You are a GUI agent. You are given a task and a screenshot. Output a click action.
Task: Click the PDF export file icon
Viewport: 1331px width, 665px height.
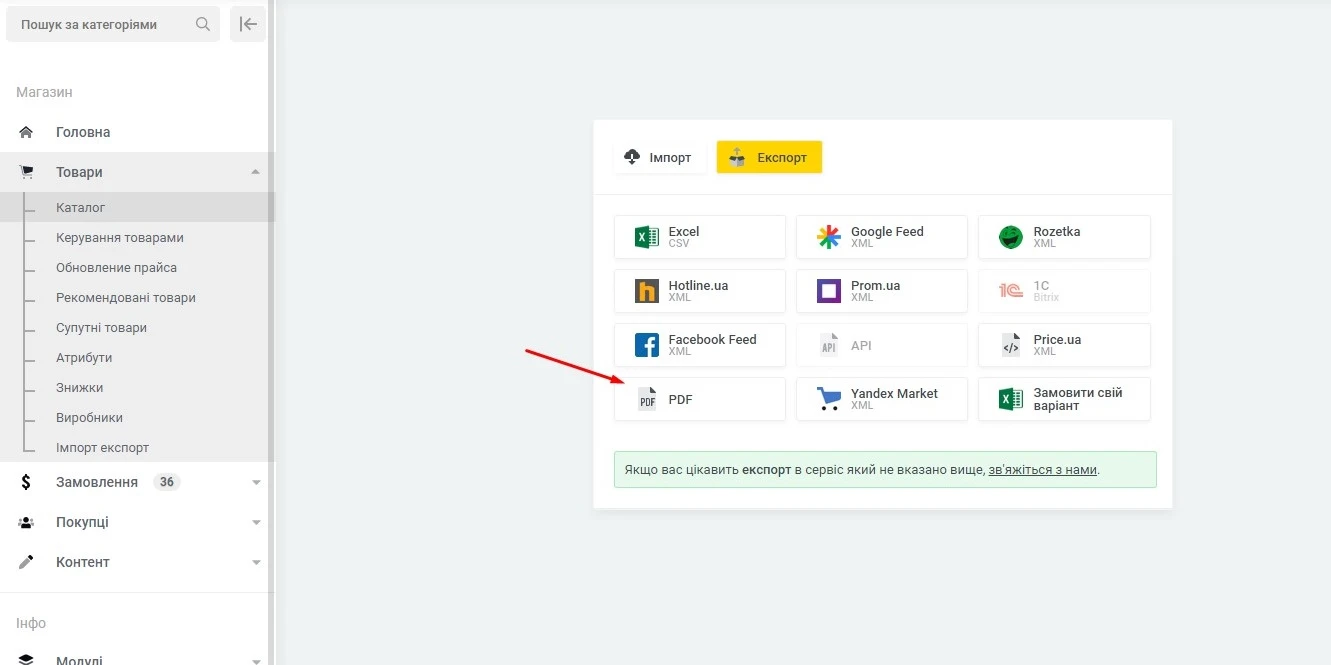pos(647,399)
